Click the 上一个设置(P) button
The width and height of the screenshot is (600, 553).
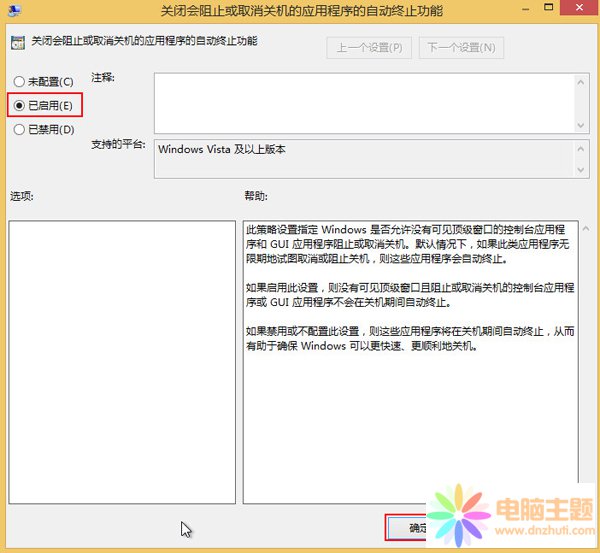(369, 48)
